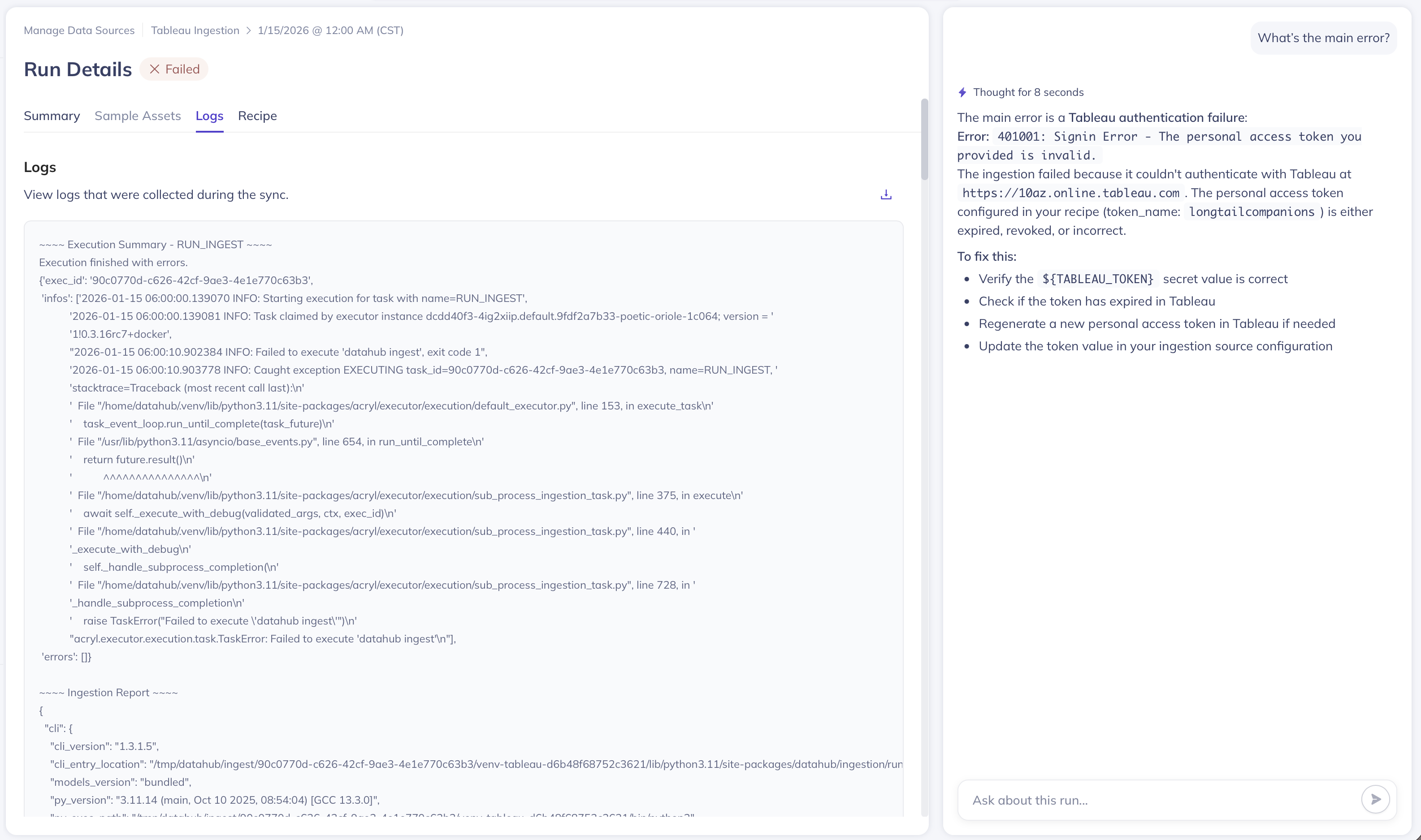The image size is (1421, 840).
Task: Open the Sample Assets tab
Action: click(x=138, y=116)
